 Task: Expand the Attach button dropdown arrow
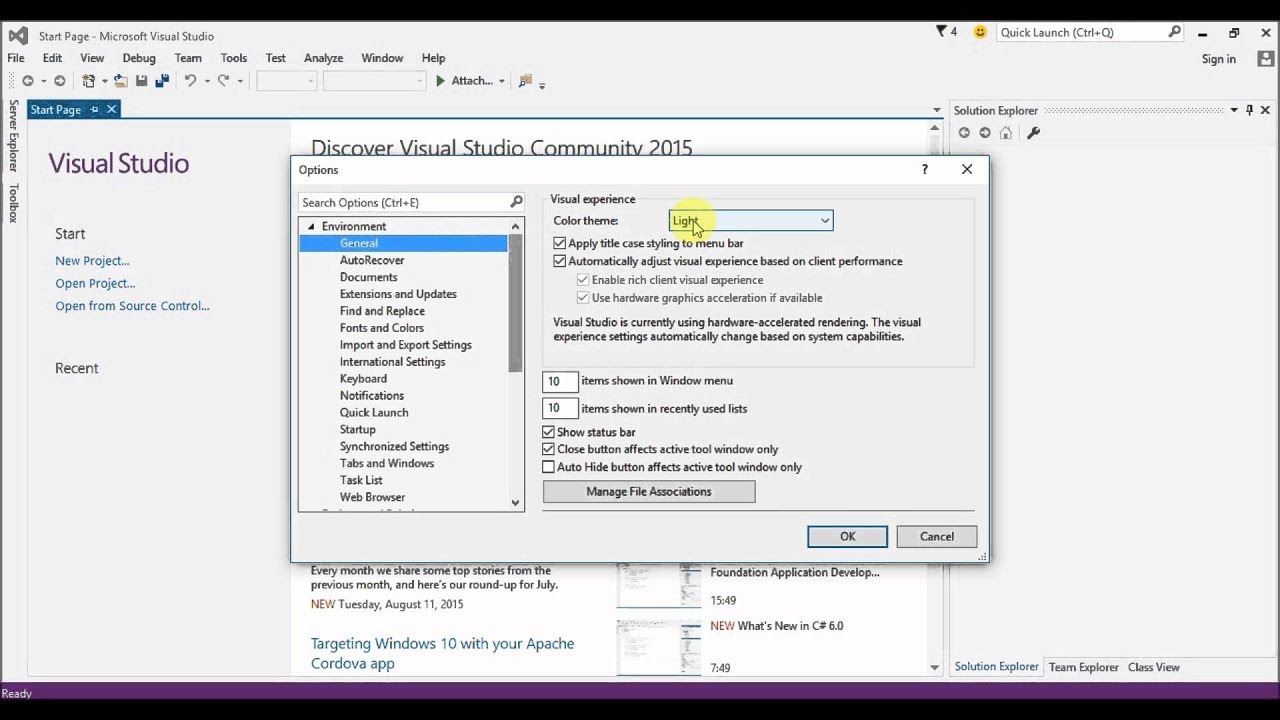coord(502,81)
